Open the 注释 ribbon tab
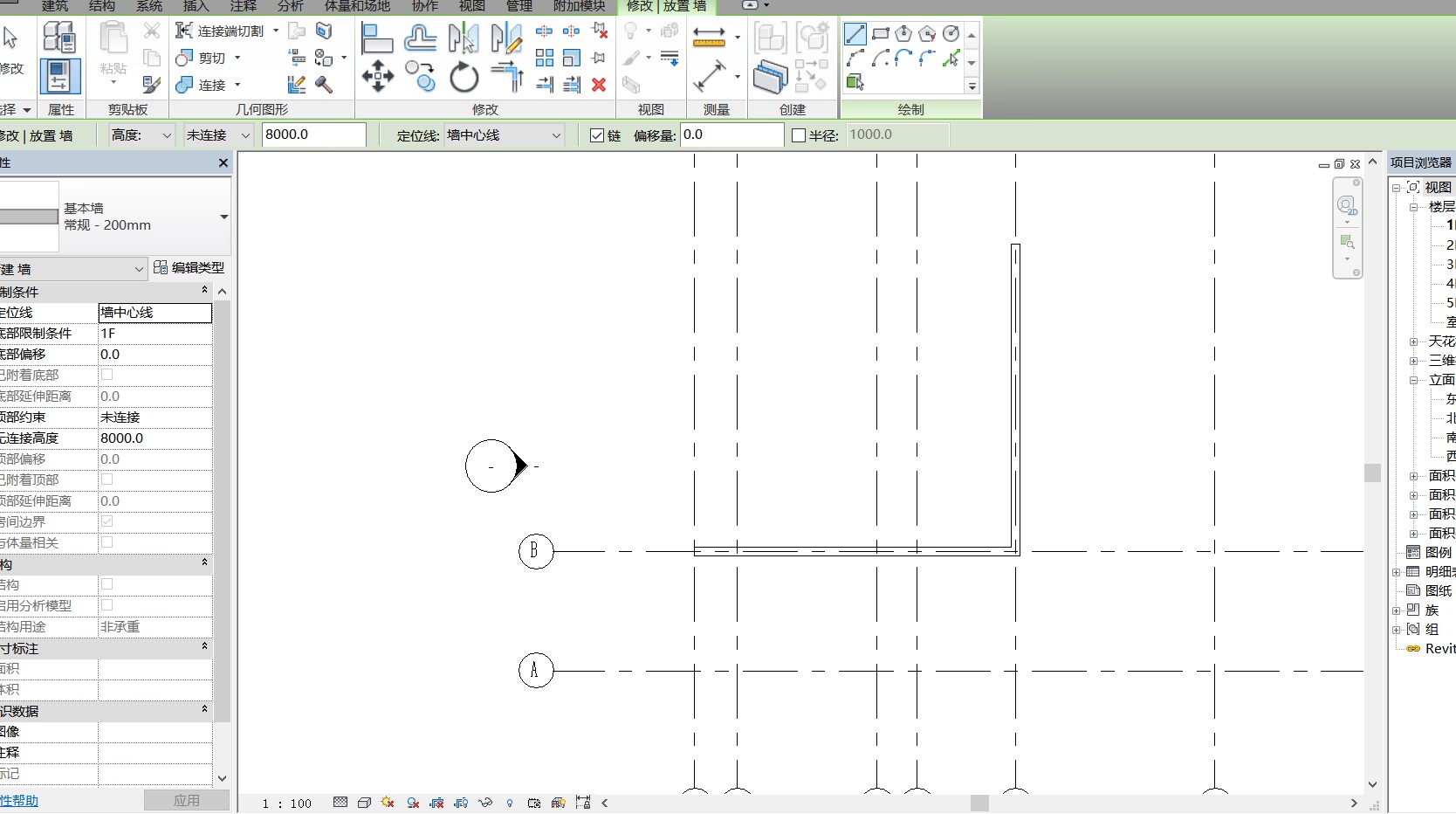Image resolution: width=1456 pixels, height=814 pixels. [243, 6]
